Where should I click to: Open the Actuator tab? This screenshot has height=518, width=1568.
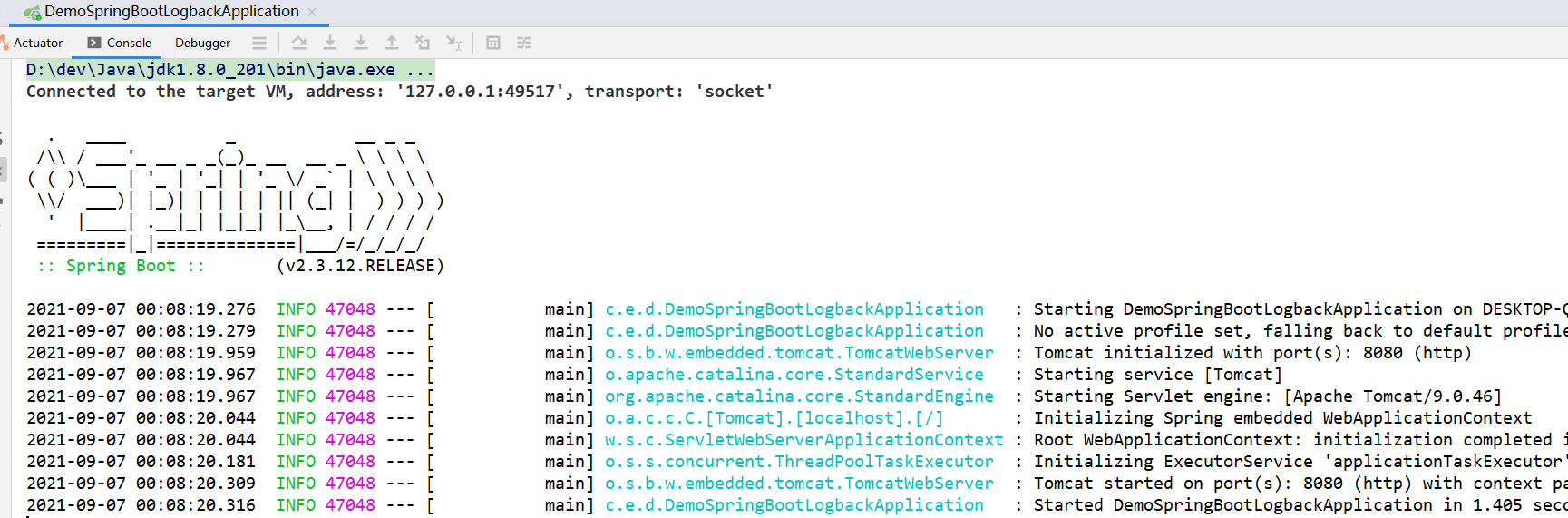32,43
